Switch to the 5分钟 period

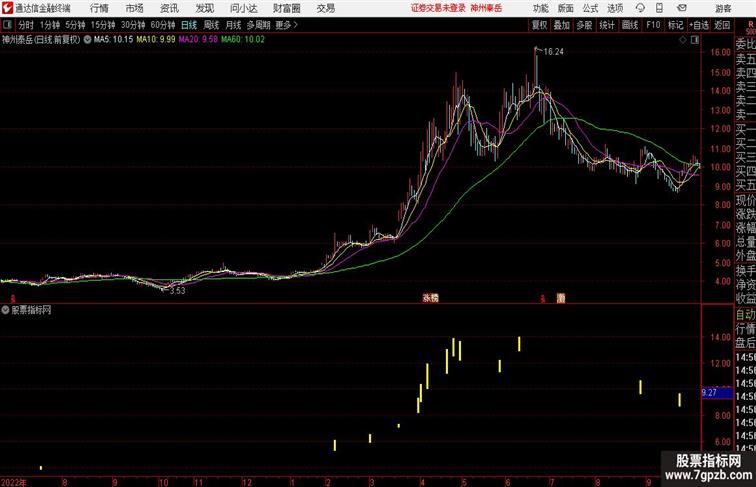75,25
